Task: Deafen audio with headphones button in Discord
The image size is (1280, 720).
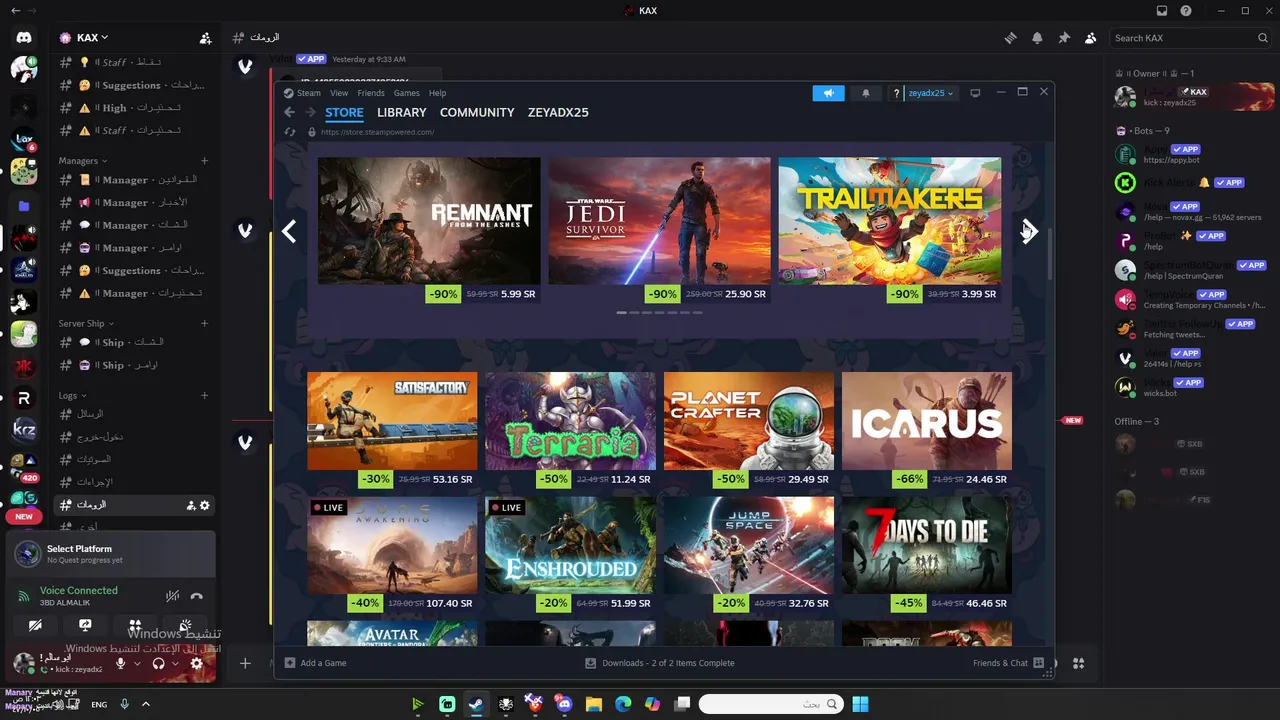Action: [x=158, y=663]
